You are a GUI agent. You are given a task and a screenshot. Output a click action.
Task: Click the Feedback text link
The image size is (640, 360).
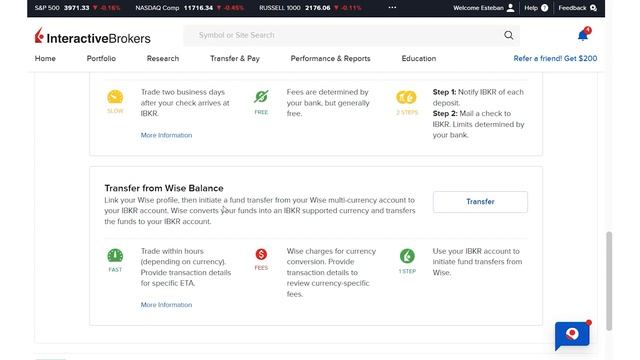pyautogui.click(x=572, y=8)
